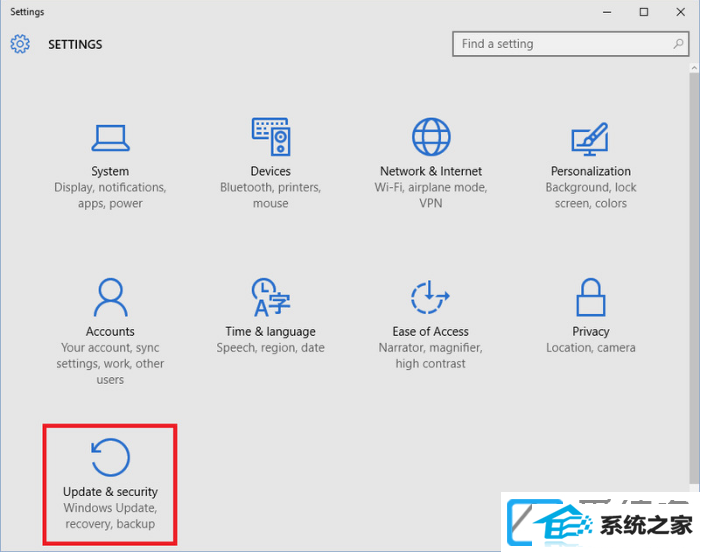Screen dimensions: 701x552
Task: Click the magnifier search icon
Action: (x=678, y=44)
